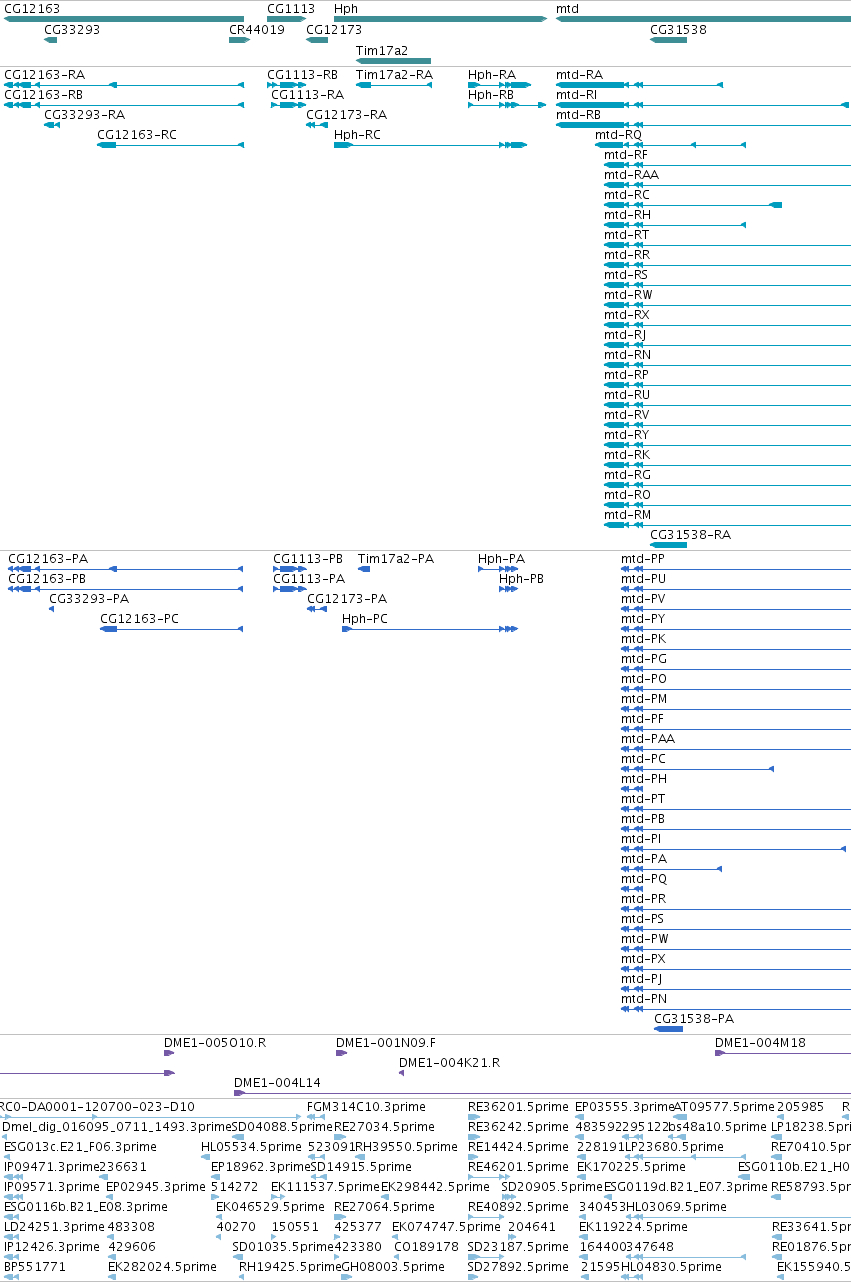The image size is (851, 1282).
Task: Open the mtd-PN protein label
Action: coord(644,999)
